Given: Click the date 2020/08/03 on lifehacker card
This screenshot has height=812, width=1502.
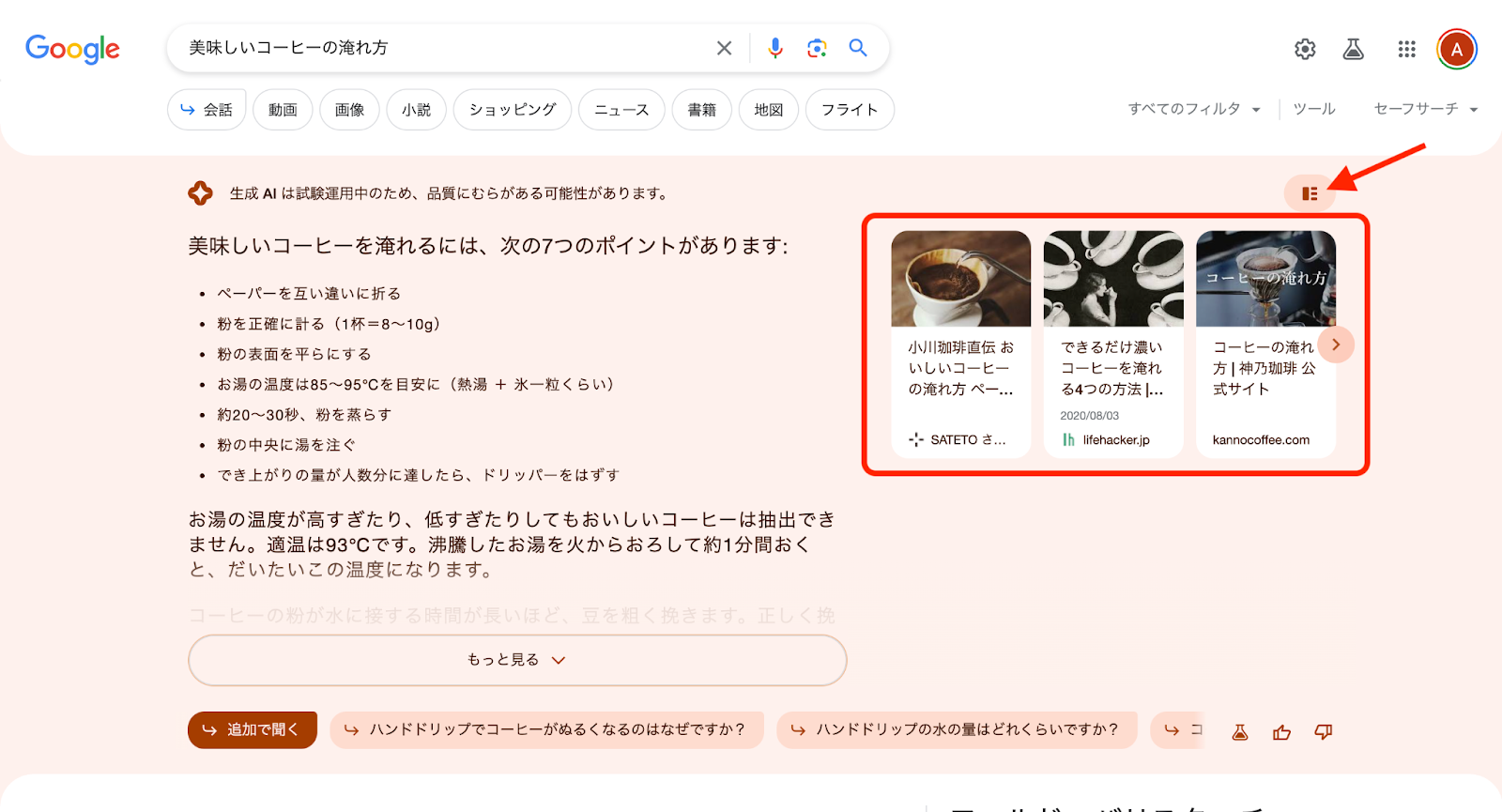Looking at the screenshot, I should [x=1090, y=416].
